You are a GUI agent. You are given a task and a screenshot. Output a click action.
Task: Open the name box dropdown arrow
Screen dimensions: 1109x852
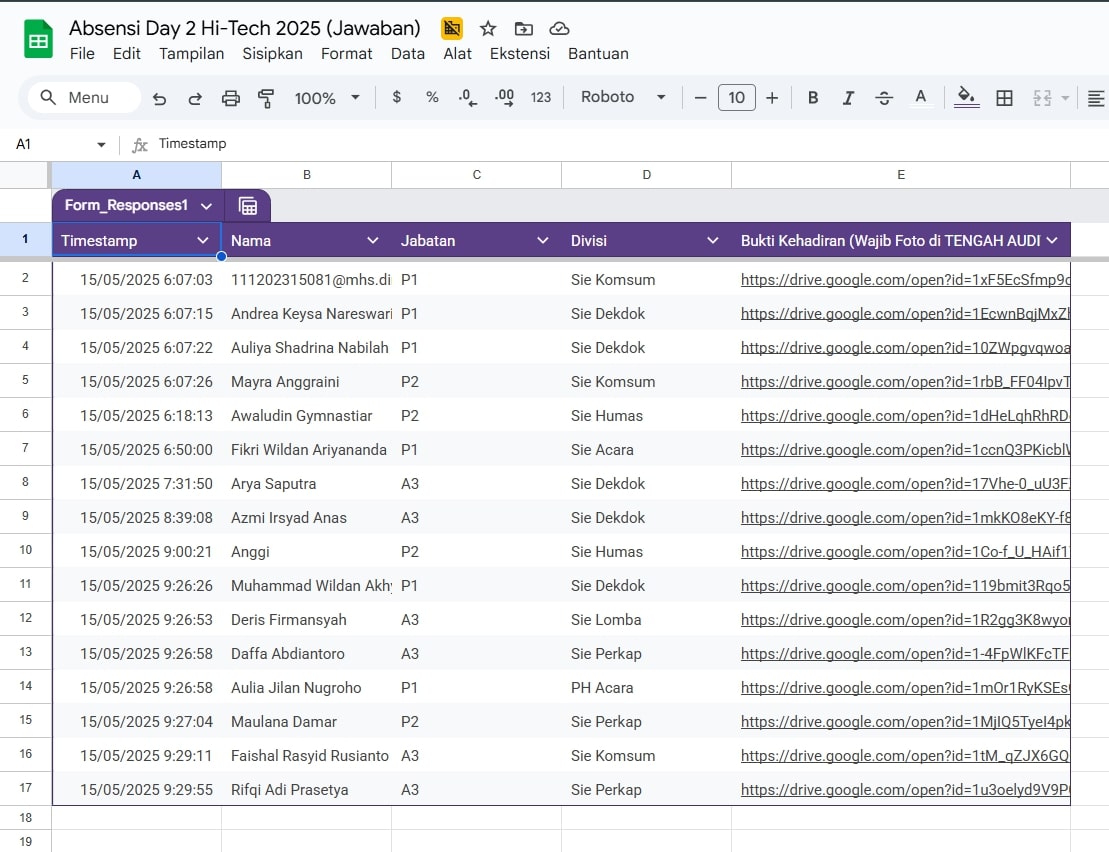101,144
